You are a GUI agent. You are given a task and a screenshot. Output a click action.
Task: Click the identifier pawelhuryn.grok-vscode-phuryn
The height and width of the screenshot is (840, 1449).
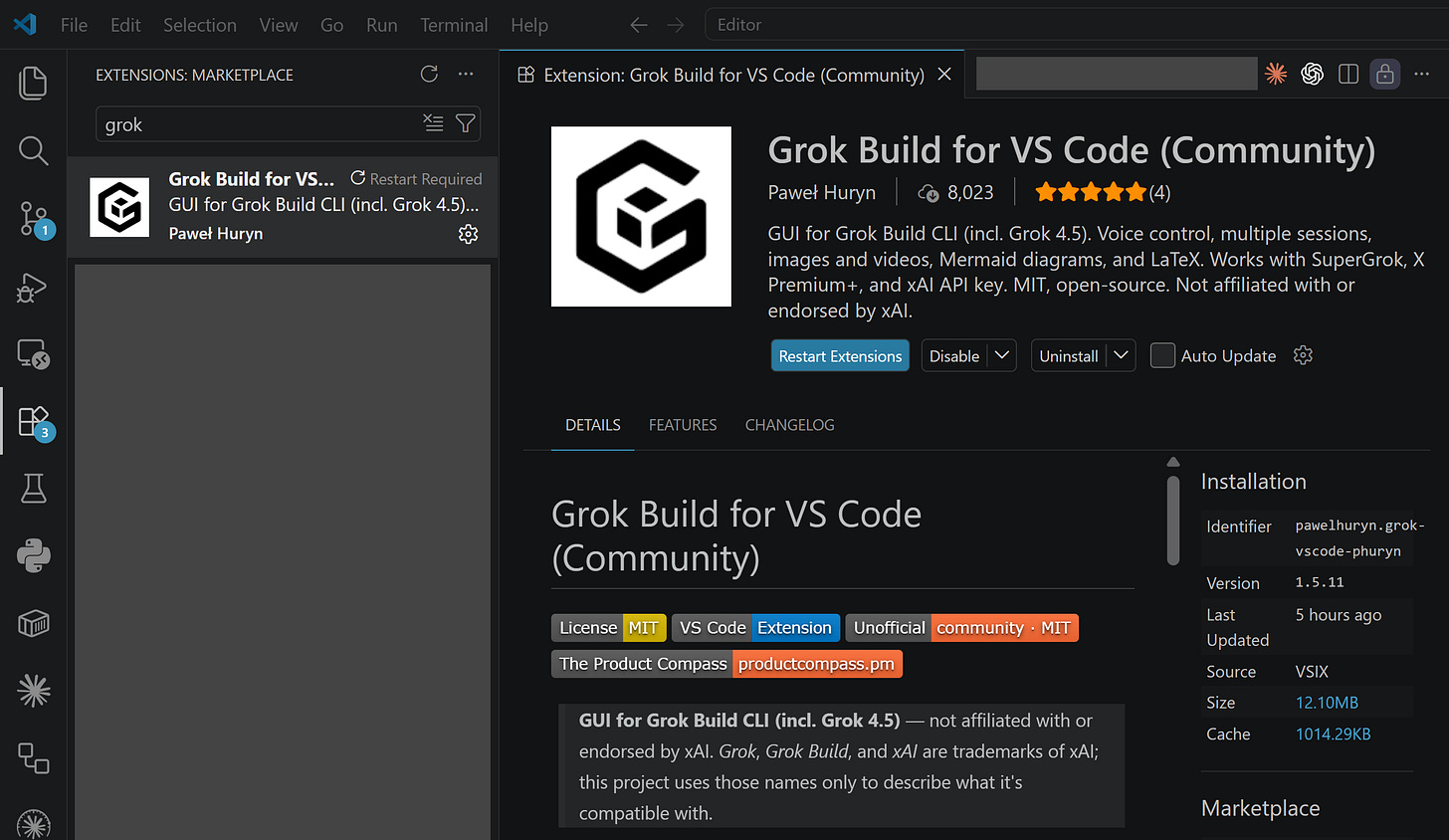pos(1360,538)
